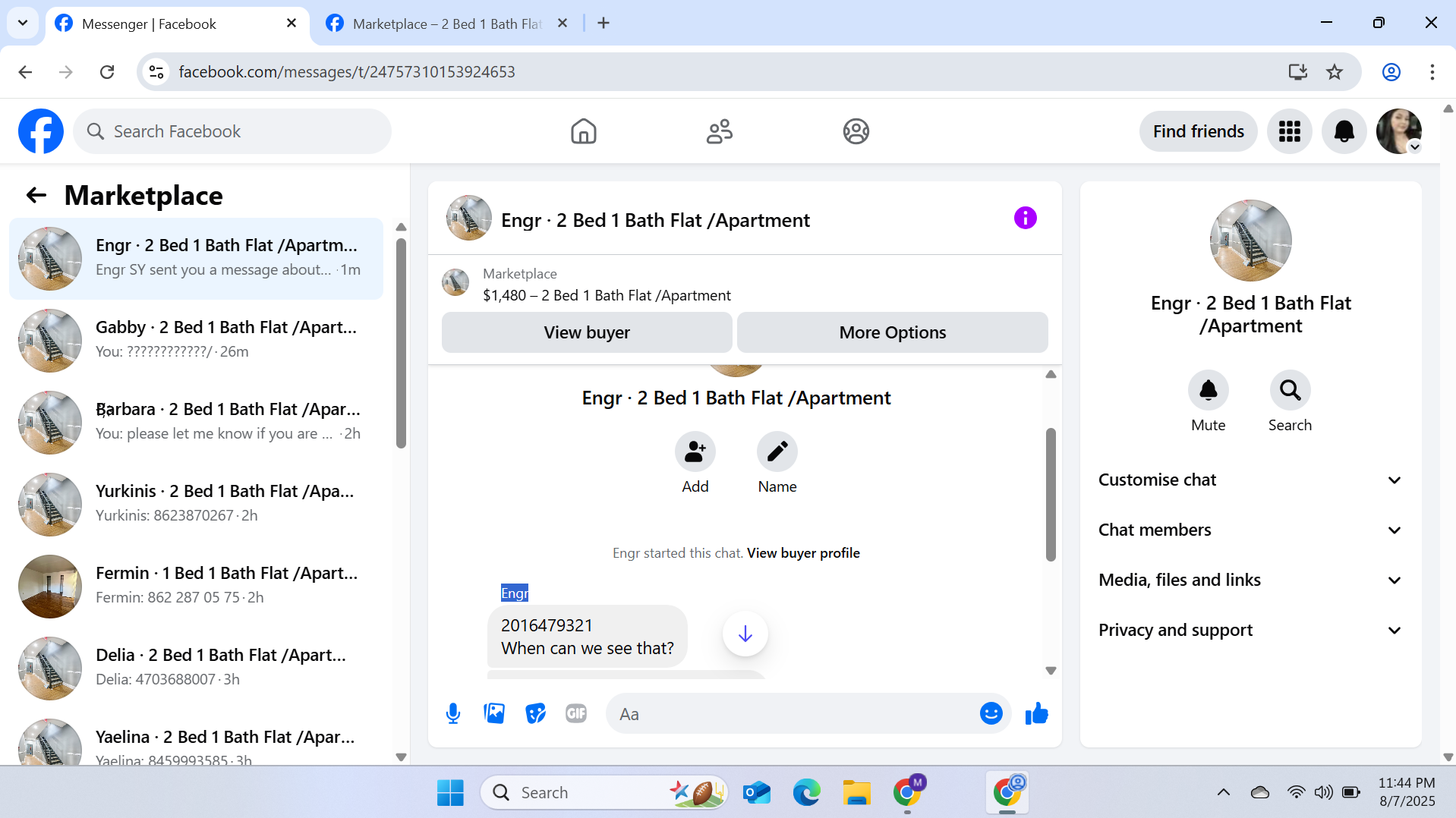Open File Explorer from the taskbar

[856, 792]
